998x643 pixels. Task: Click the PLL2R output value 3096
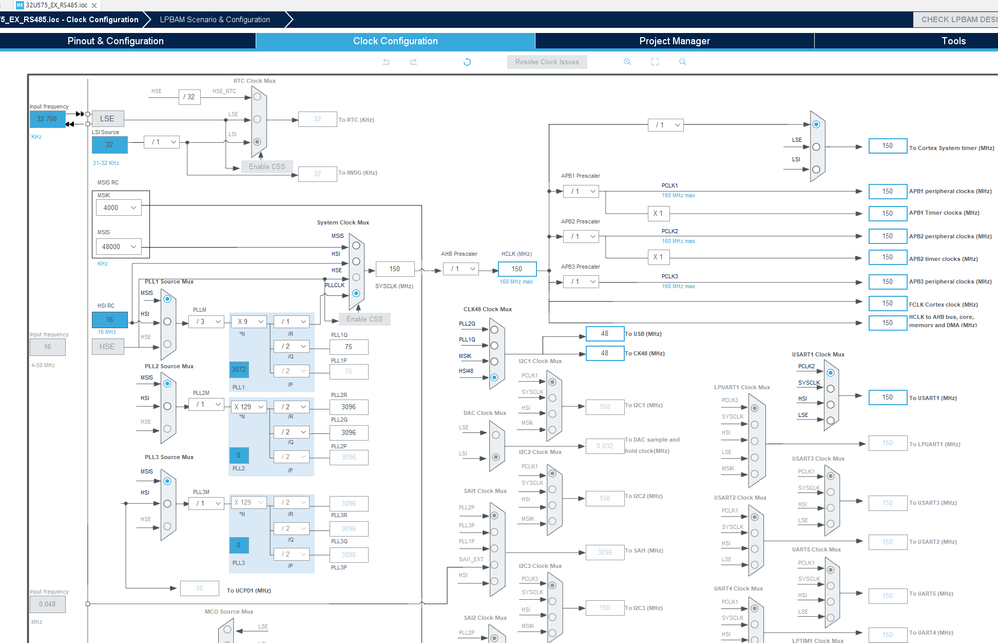(x=349, y=407)
